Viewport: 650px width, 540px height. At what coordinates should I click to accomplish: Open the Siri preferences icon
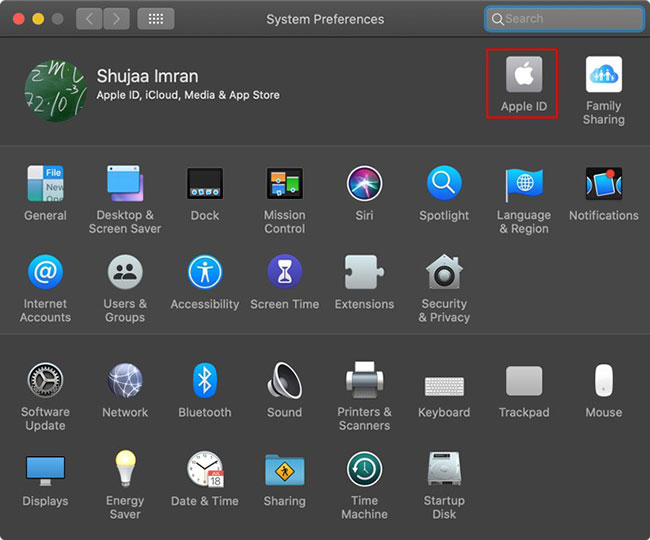coord(364,184)
